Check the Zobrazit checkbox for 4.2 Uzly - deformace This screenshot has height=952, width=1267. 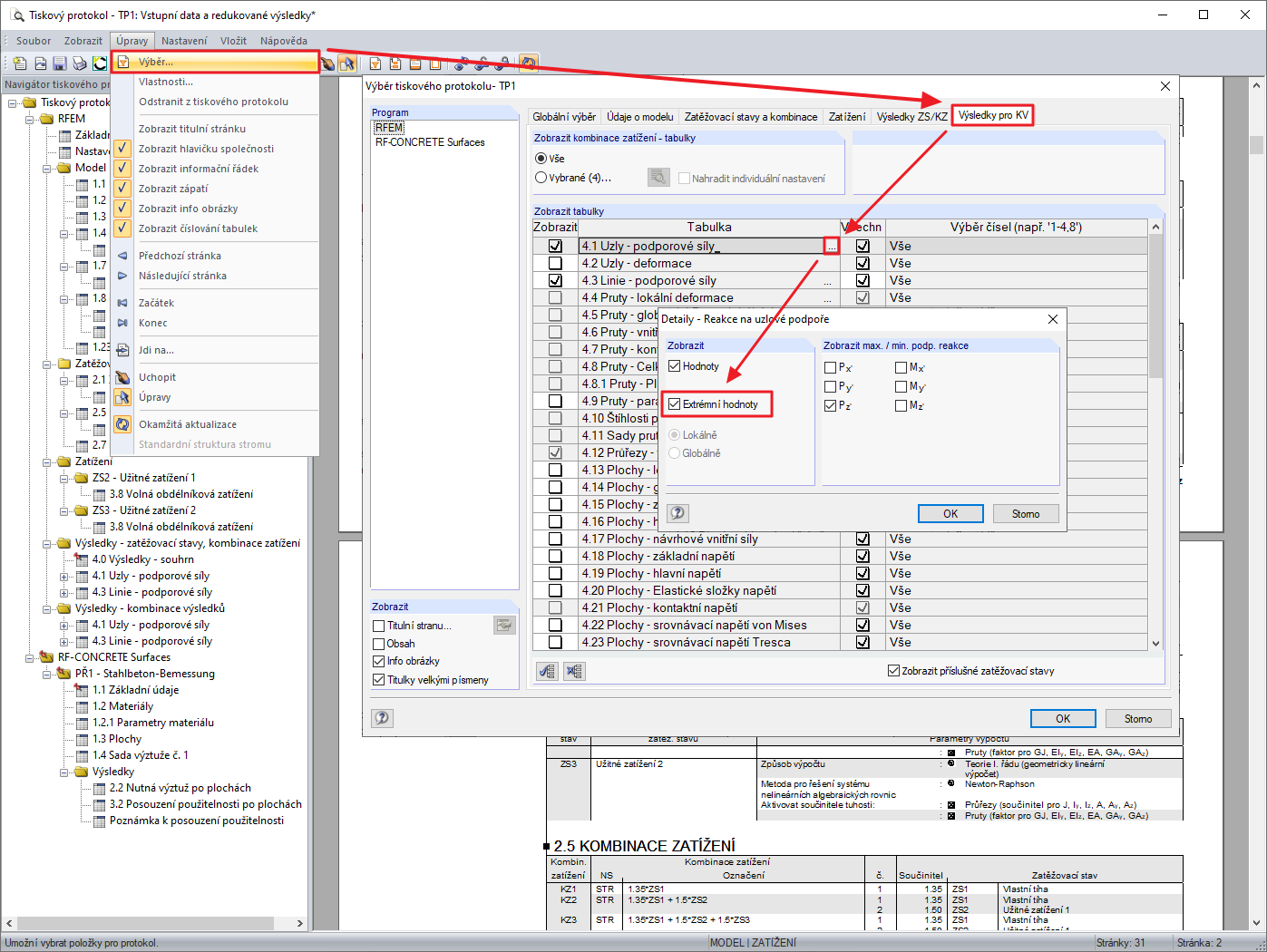[555, 263]
